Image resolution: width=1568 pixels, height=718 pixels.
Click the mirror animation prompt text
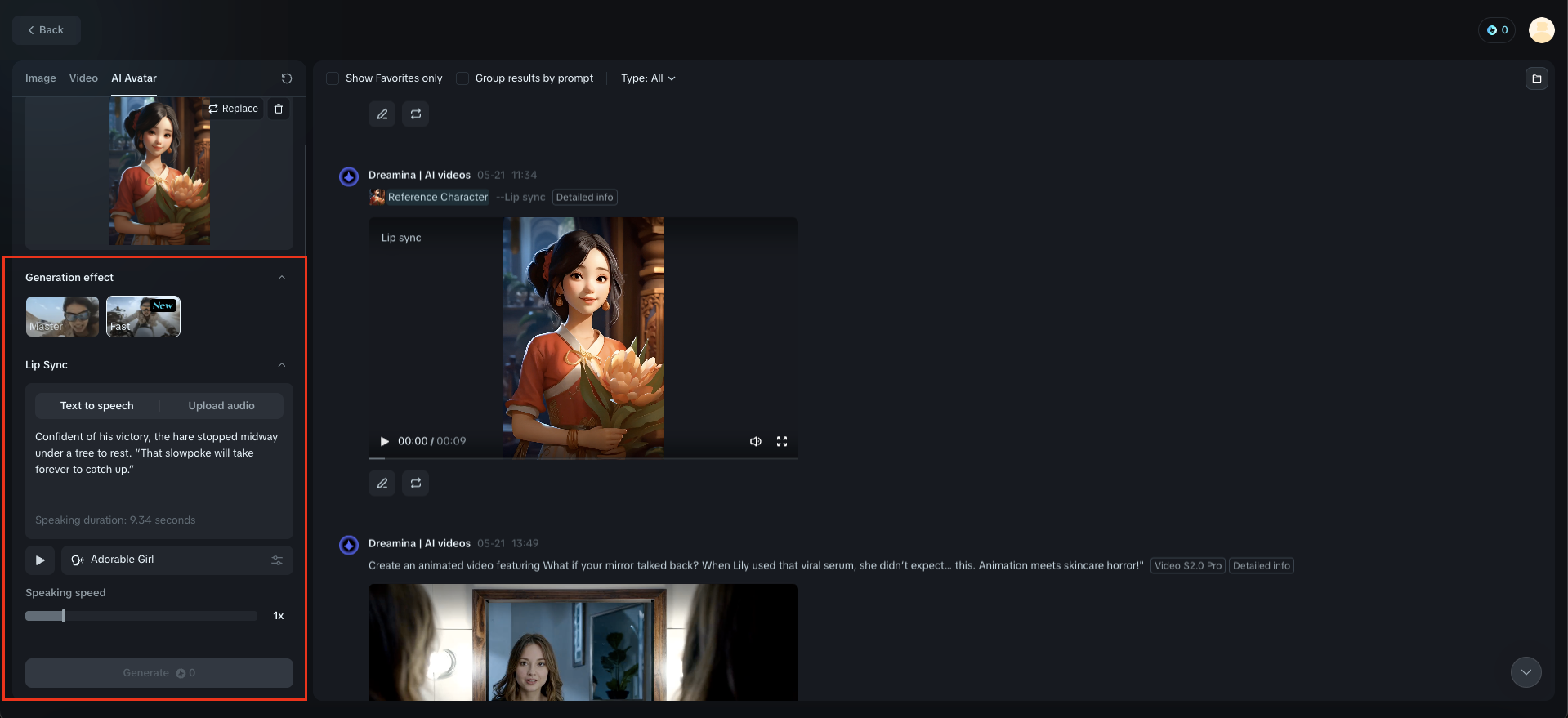756,565
